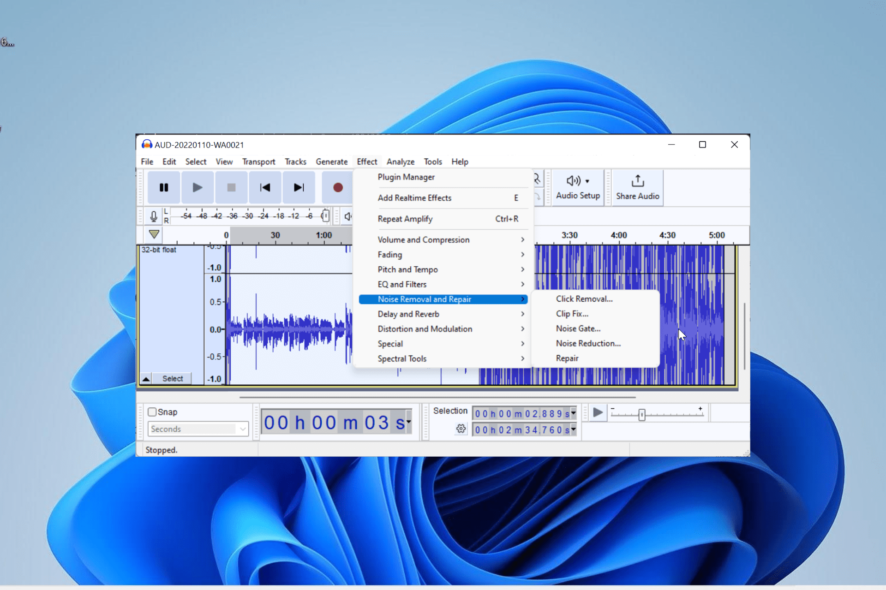This screenshot has width=886, height=590.
Task: Click the Stop button in transport toolbar
Action: (231, 188)
